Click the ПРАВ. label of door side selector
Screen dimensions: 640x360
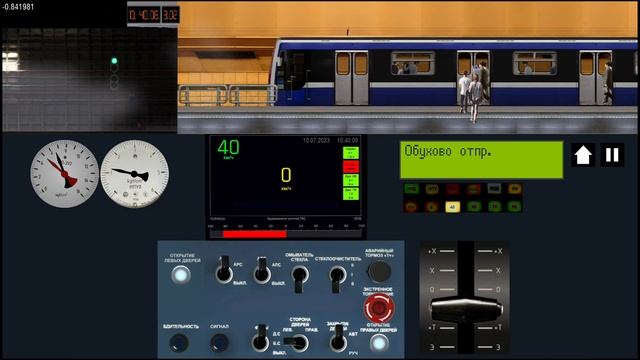click(x=311, y=329)
